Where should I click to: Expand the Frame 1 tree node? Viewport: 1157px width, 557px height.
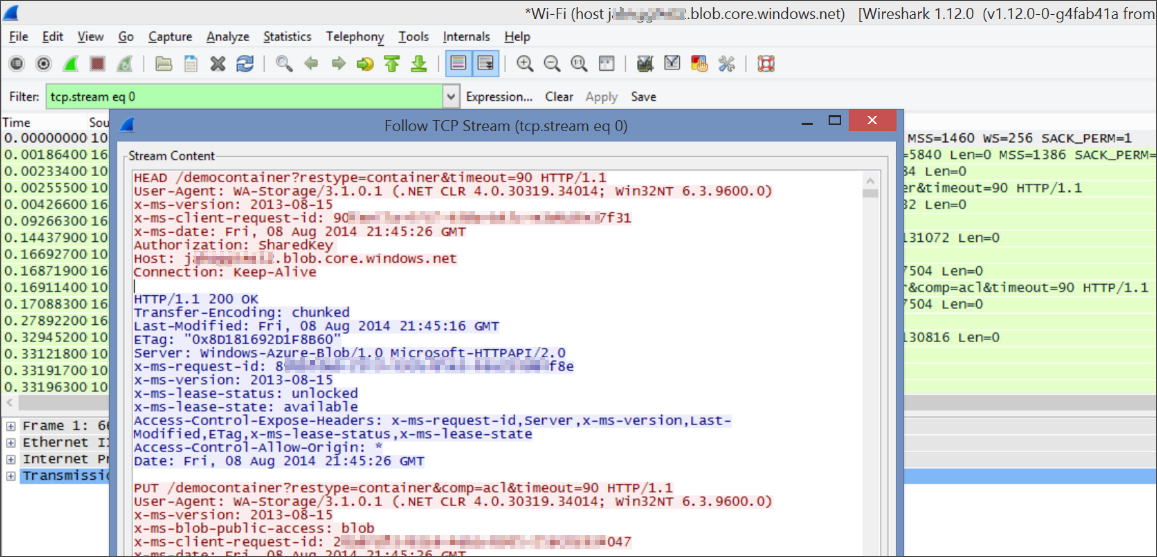click(10, 426)
